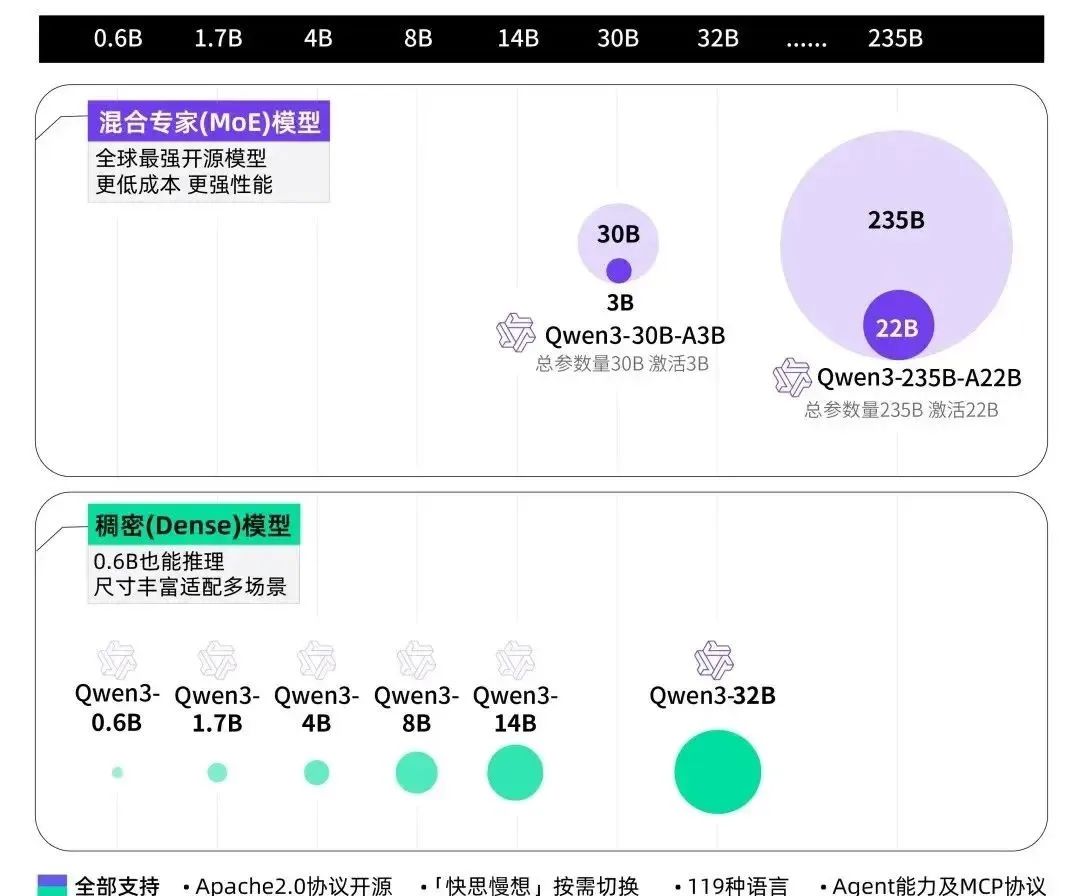Click the Qwen3-1.7B model label
The height and width of the screenshot is (896, 1080).
[x=217, y=709]
